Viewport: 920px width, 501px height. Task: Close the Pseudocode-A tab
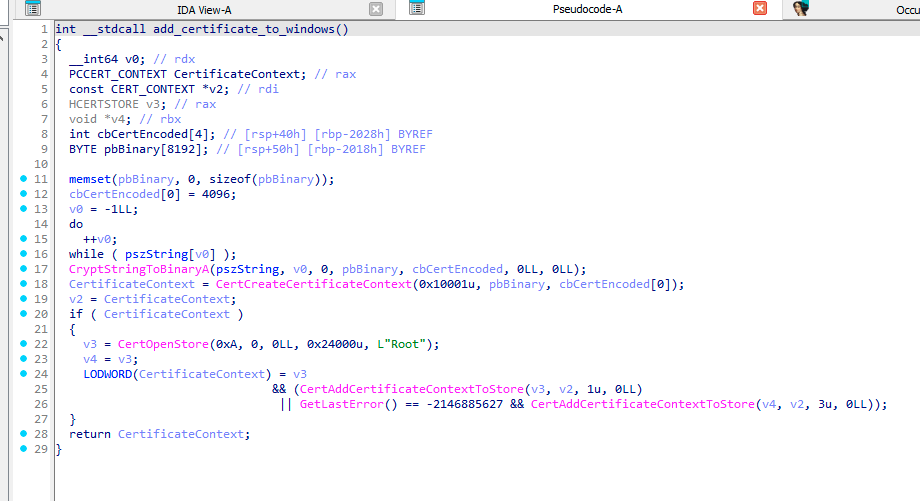760,8
